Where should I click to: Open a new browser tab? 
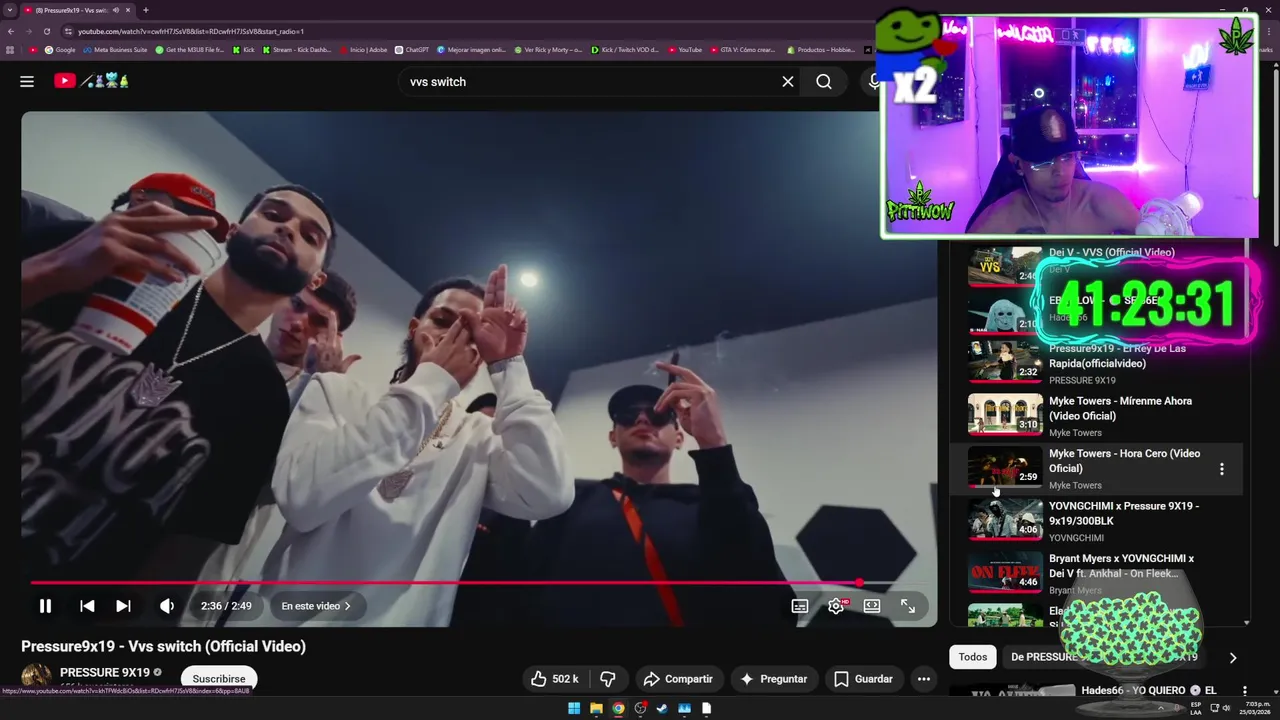(146, 10)
